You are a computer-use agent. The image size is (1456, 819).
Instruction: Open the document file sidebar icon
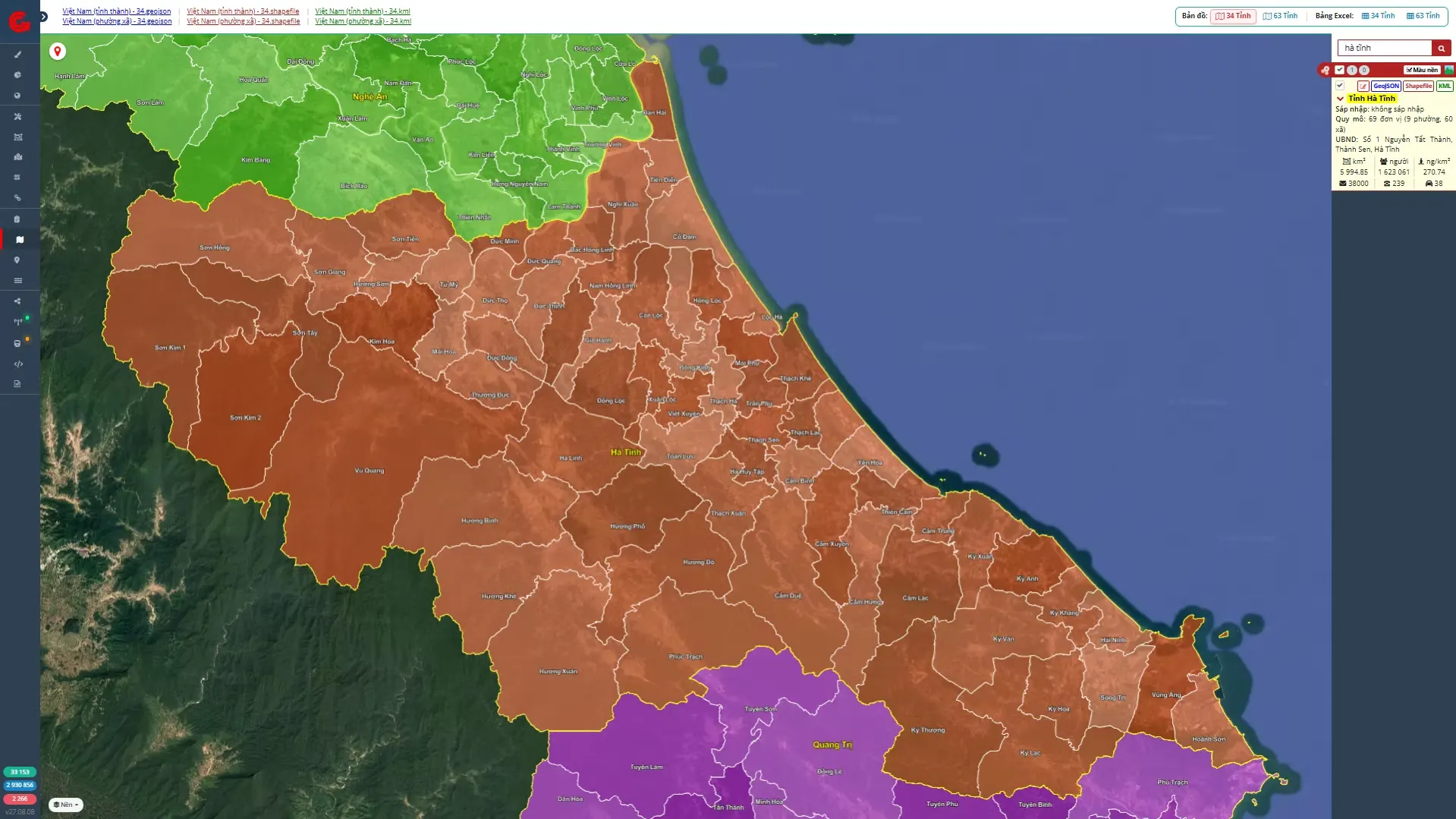[17, 384]
